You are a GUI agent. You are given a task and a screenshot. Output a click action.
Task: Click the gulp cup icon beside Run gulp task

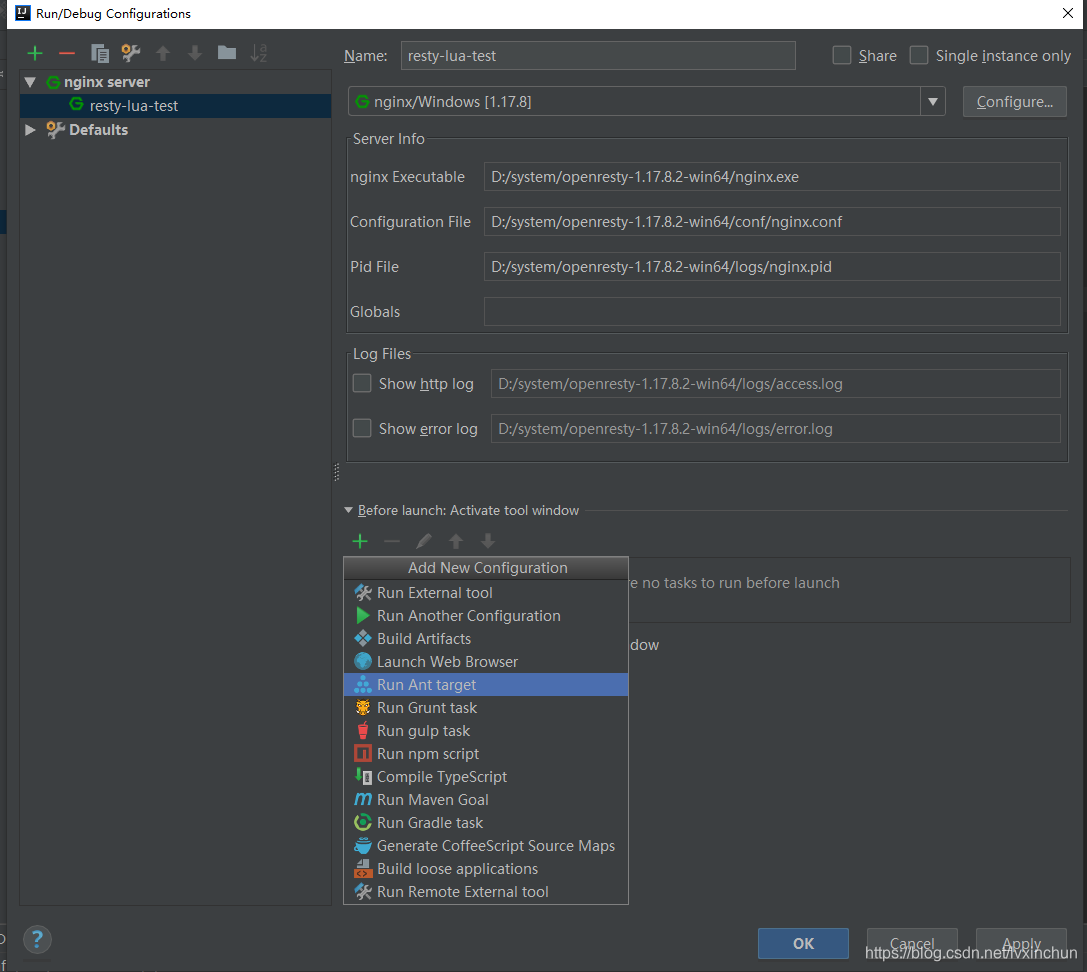(363, 730)
